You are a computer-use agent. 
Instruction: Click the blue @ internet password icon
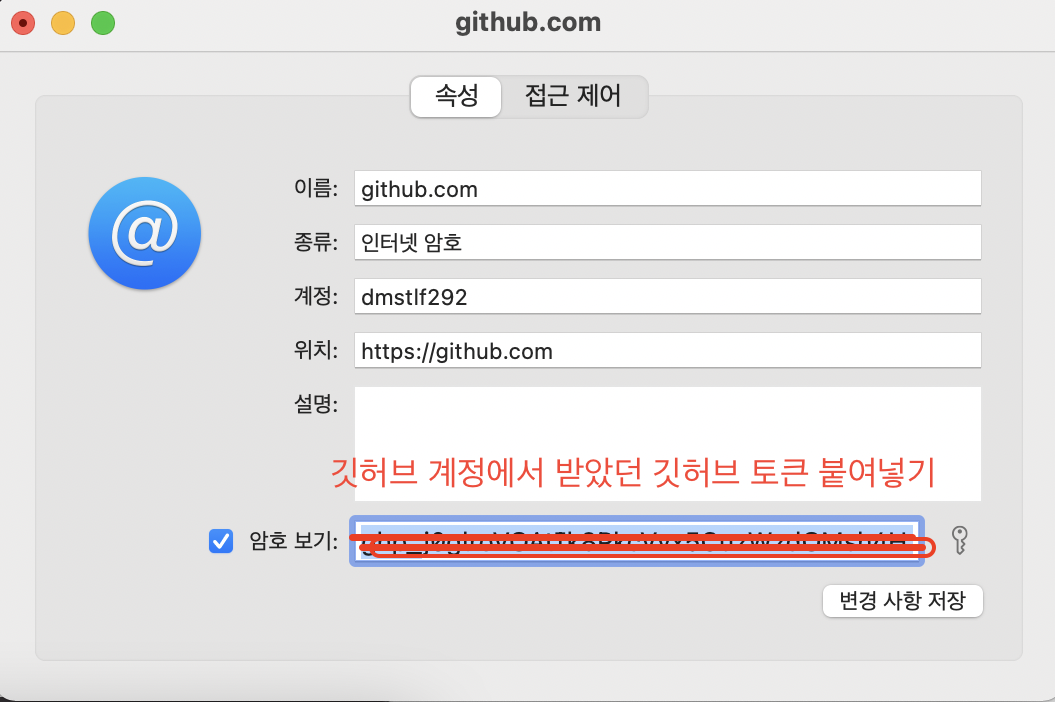tap(145, 233)
